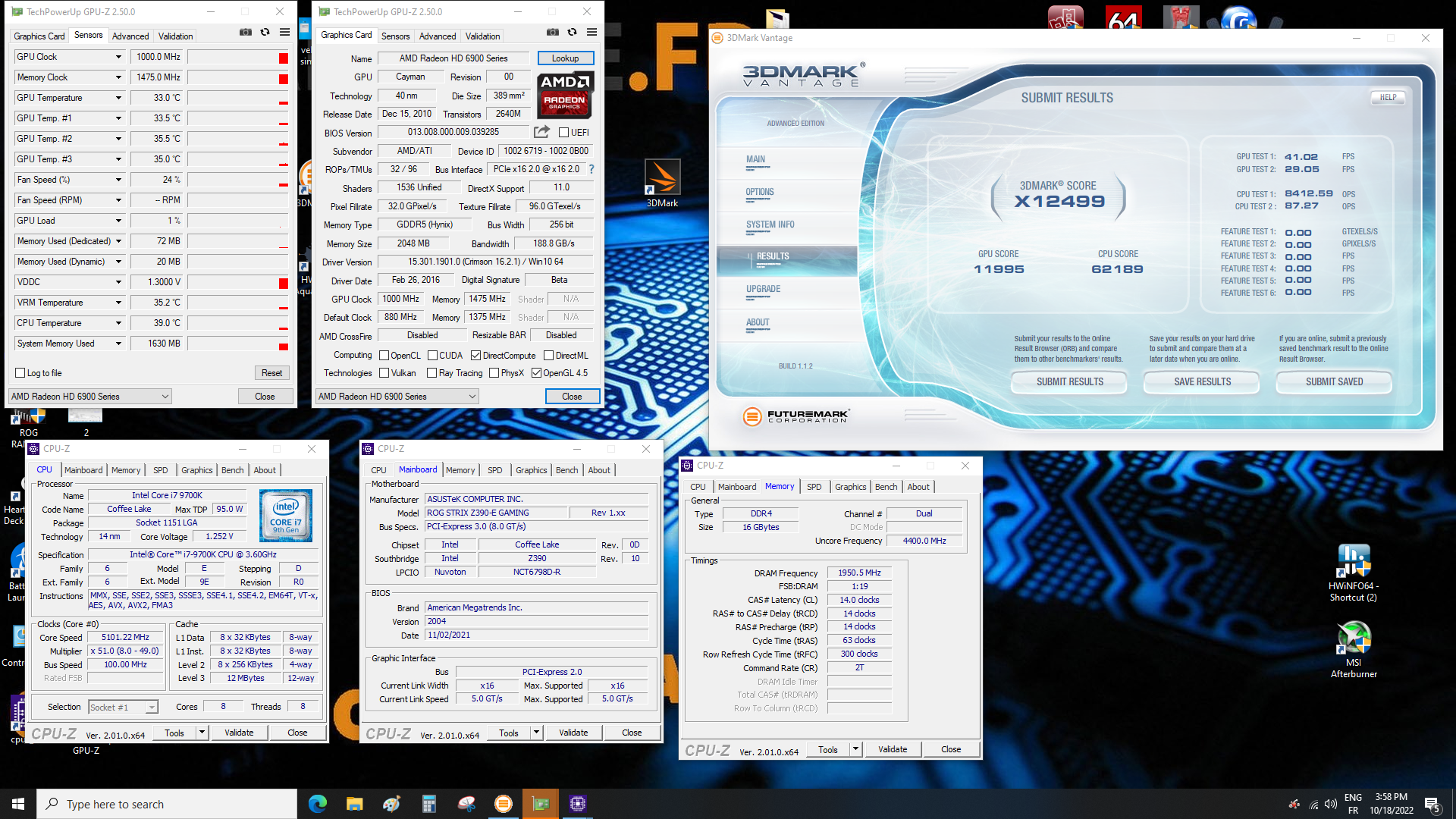Toggle the UEFI checkbox in GPU-Z
Image resolution: width=1456 pixels, height=819 pixels.
pyautogui.click(x=563, y=133)
